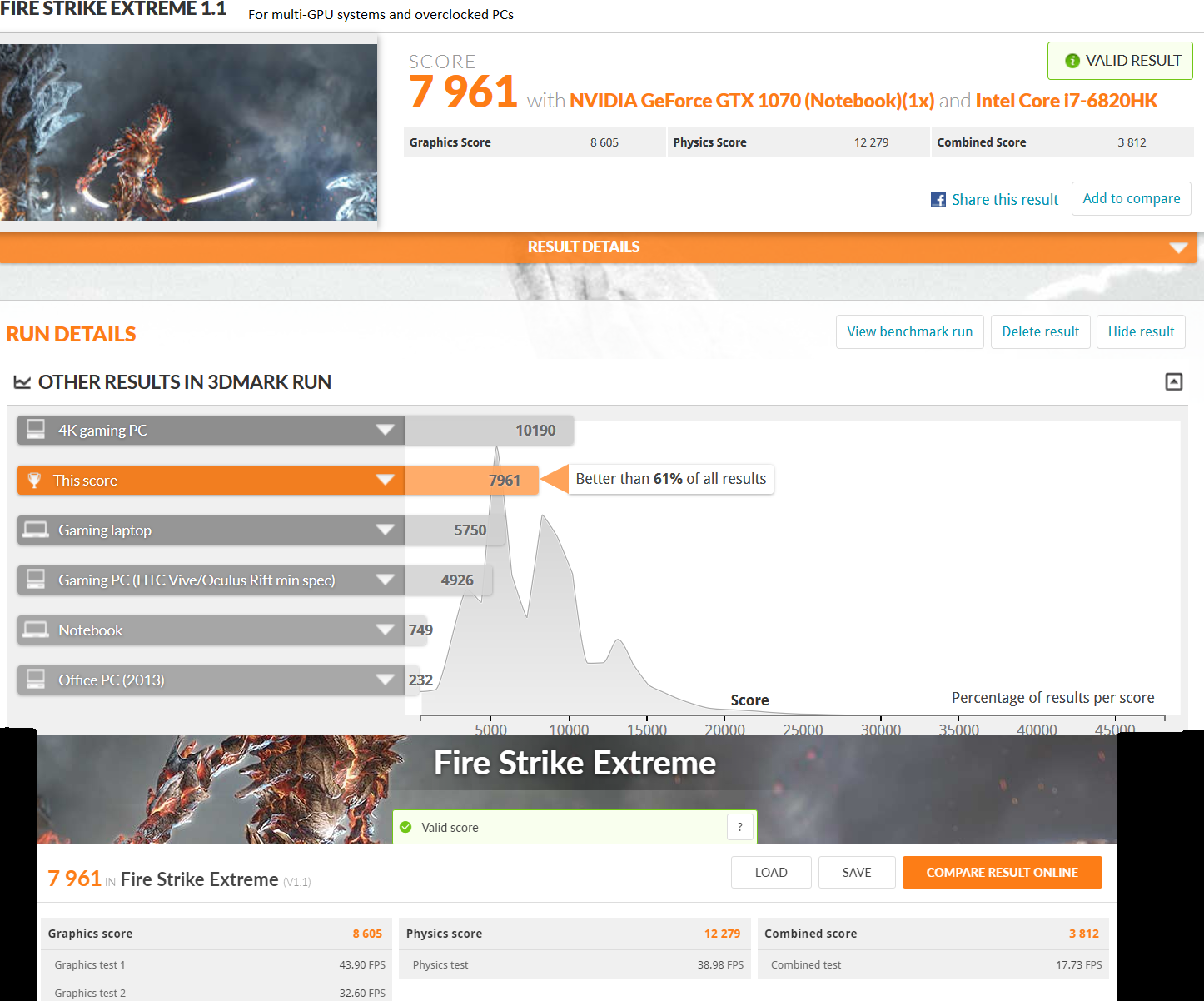Screen dimensions: 1204x1001
Task: Click the Graphics score 8 605 header in lower panel
Action: 216,934
